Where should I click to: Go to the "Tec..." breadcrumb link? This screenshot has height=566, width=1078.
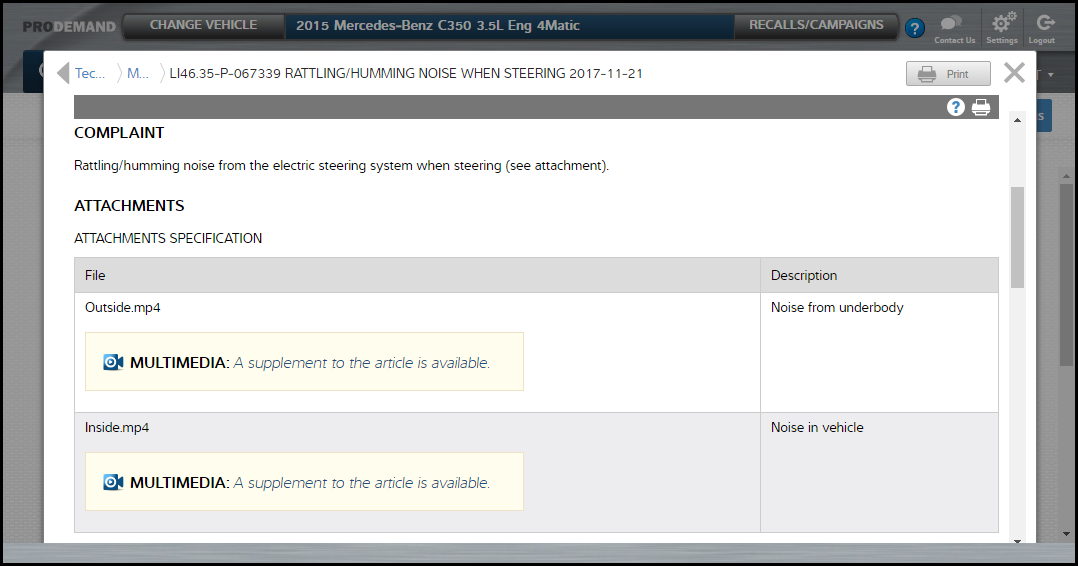point(90,74)
